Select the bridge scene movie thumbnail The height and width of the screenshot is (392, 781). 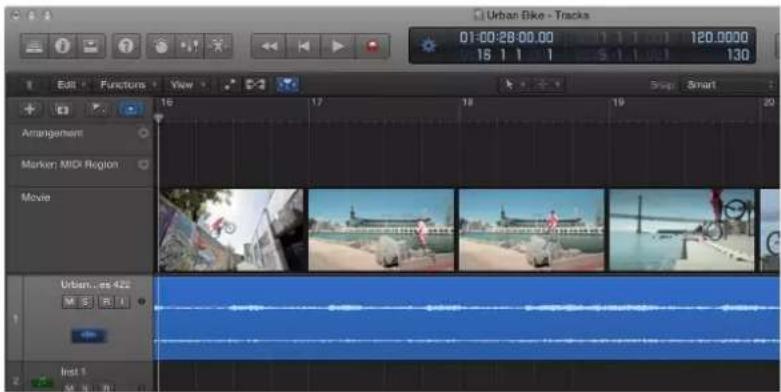click(682, 230)
